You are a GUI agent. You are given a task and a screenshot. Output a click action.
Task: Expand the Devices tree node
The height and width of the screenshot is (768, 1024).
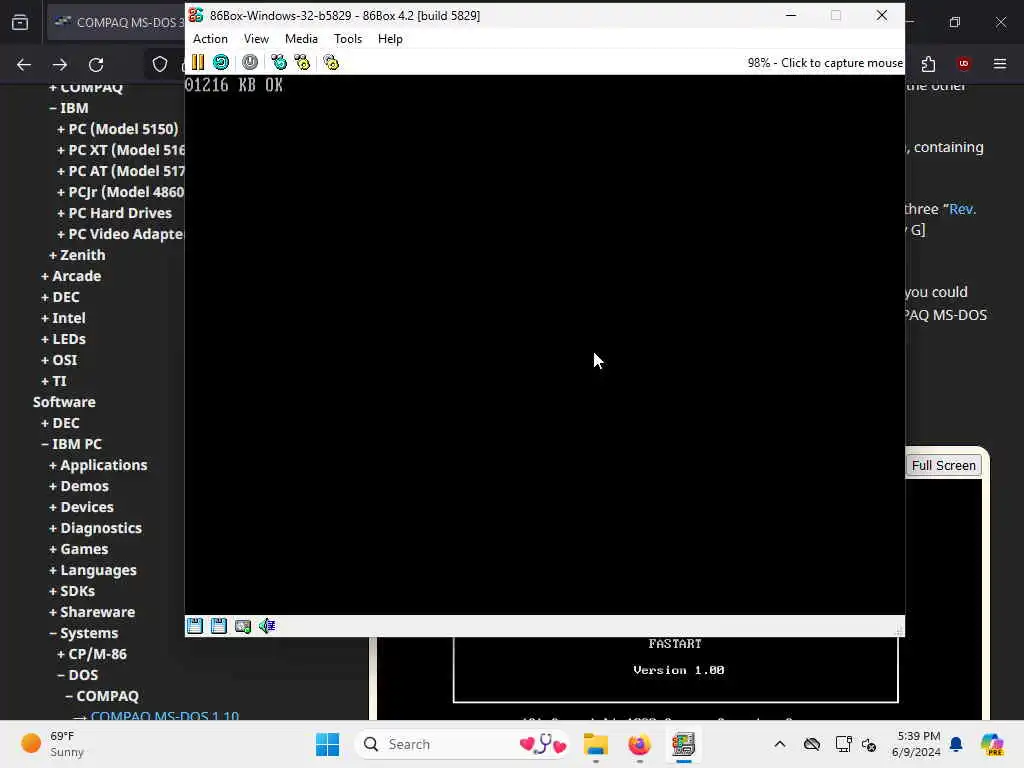point(82,507)
